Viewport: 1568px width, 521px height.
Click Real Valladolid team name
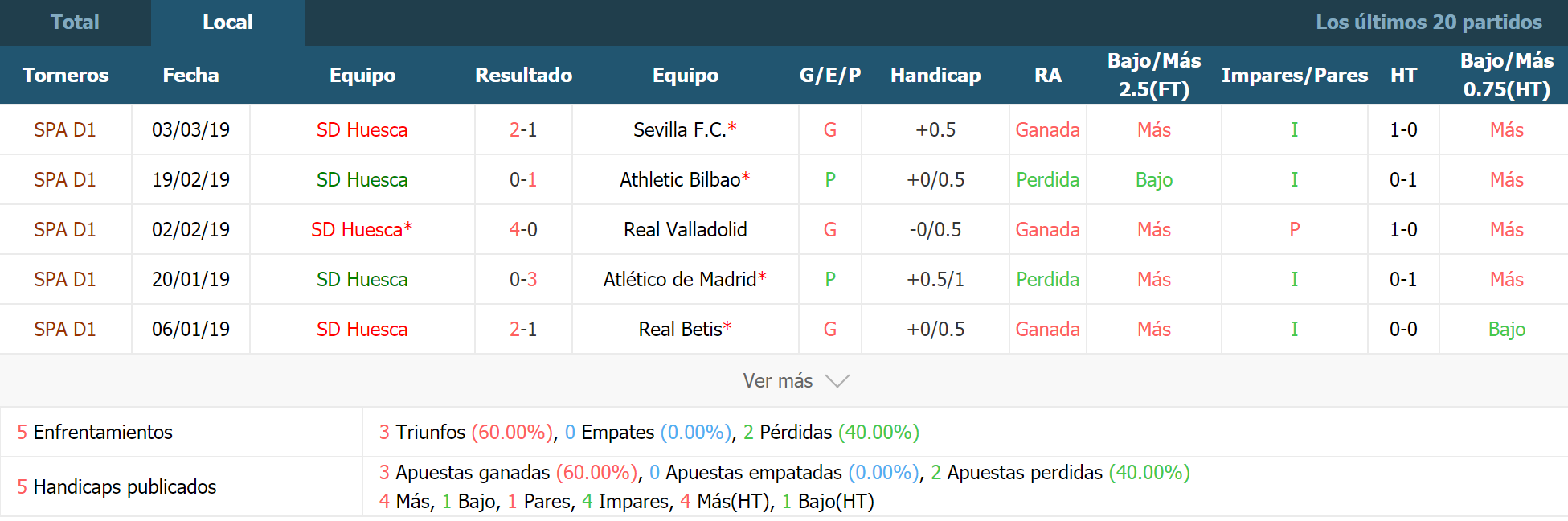point(685,229)
